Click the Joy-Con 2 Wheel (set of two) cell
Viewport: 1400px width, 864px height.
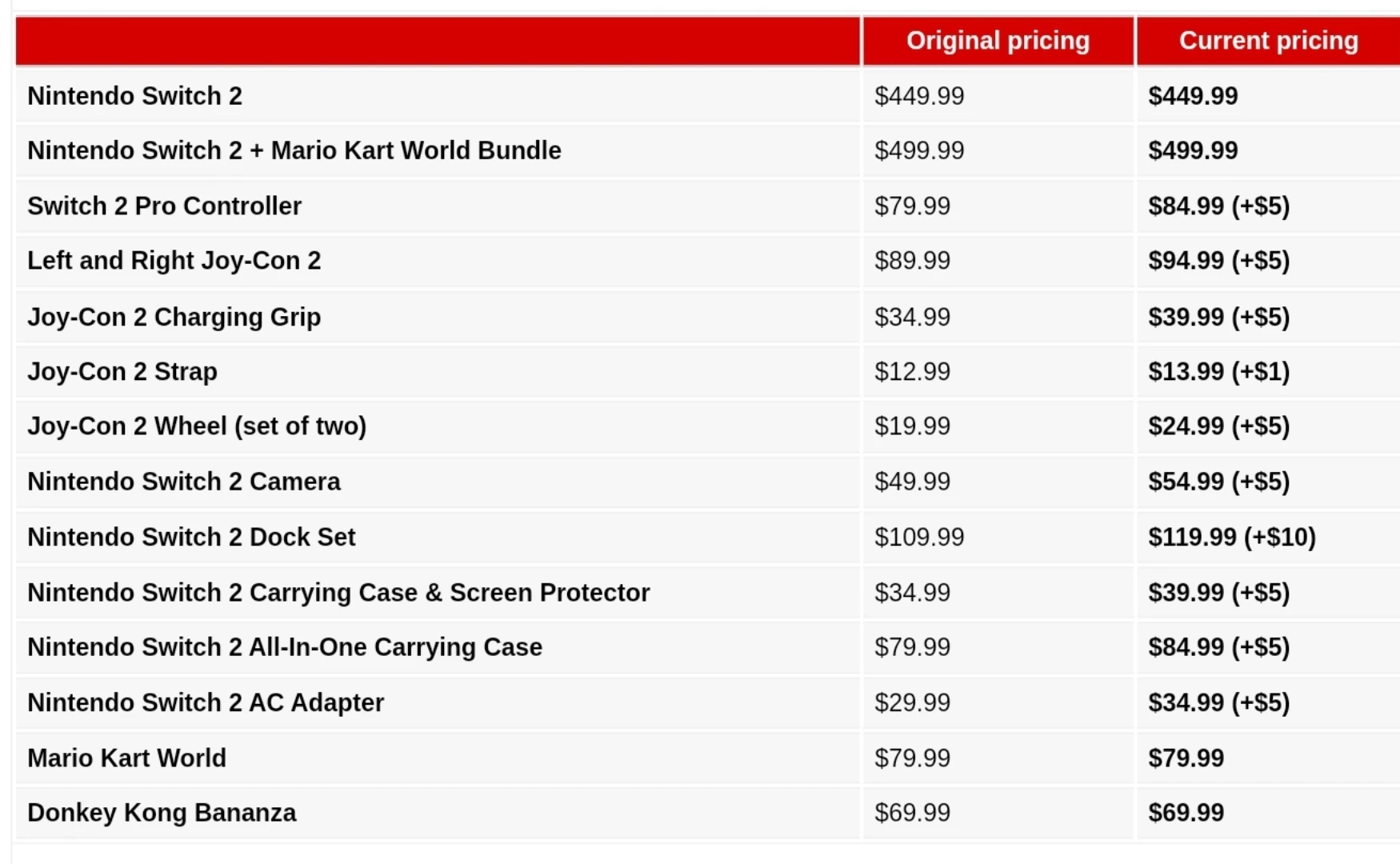click(x=197, y=426)
